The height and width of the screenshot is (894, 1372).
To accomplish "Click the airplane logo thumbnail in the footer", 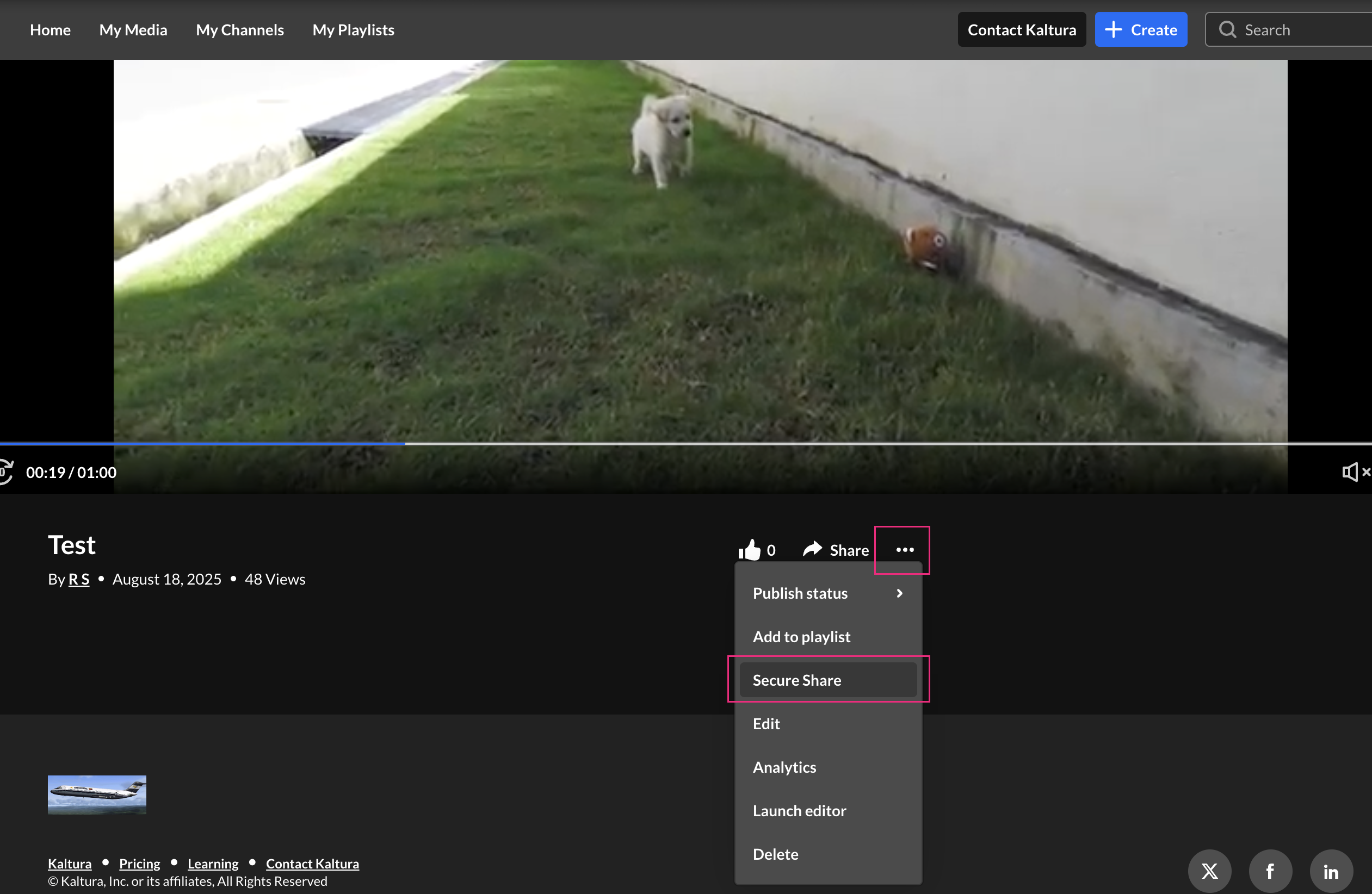I will point(97,794).
